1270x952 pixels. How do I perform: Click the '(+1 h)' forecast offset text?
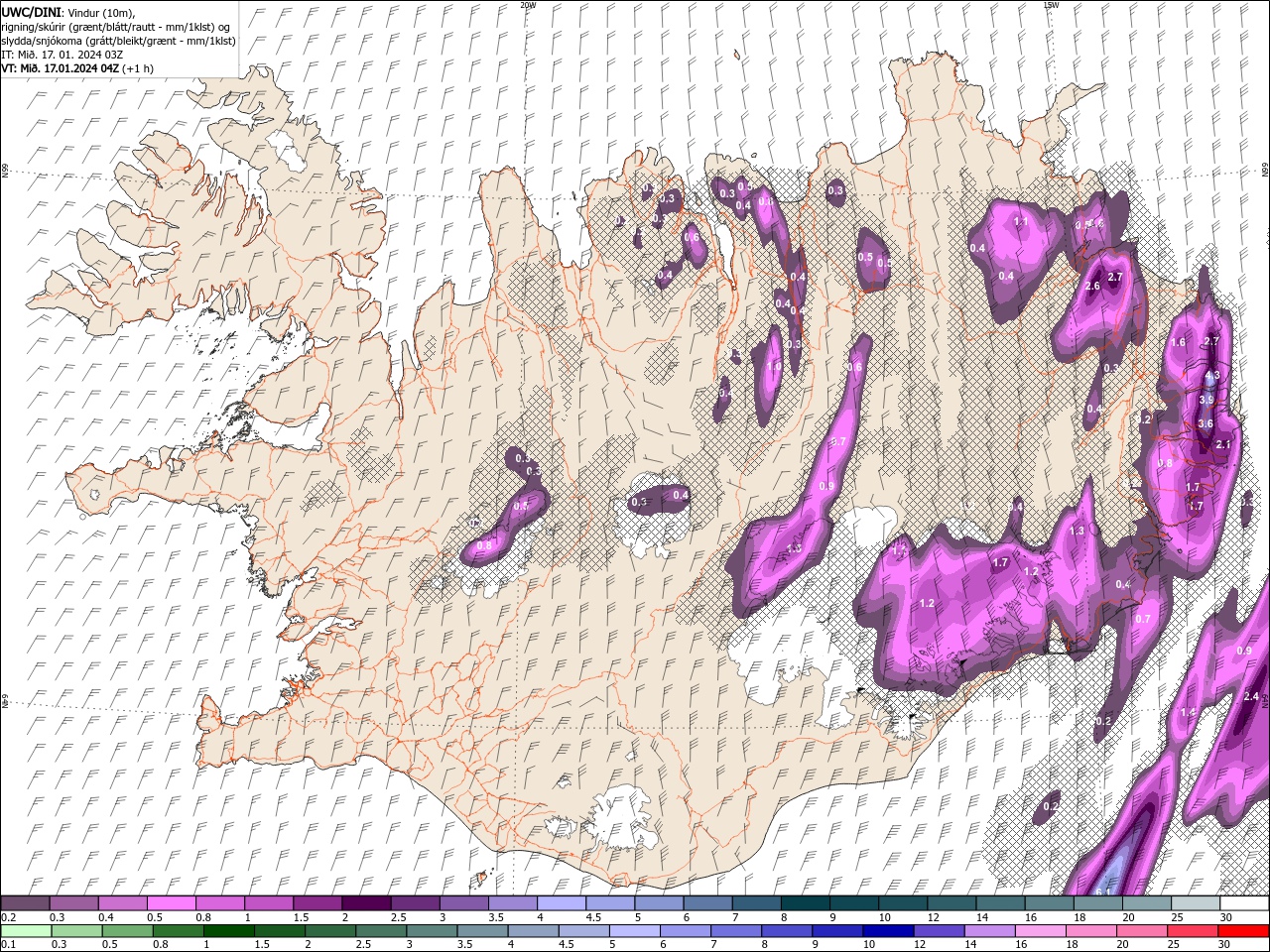138,68
